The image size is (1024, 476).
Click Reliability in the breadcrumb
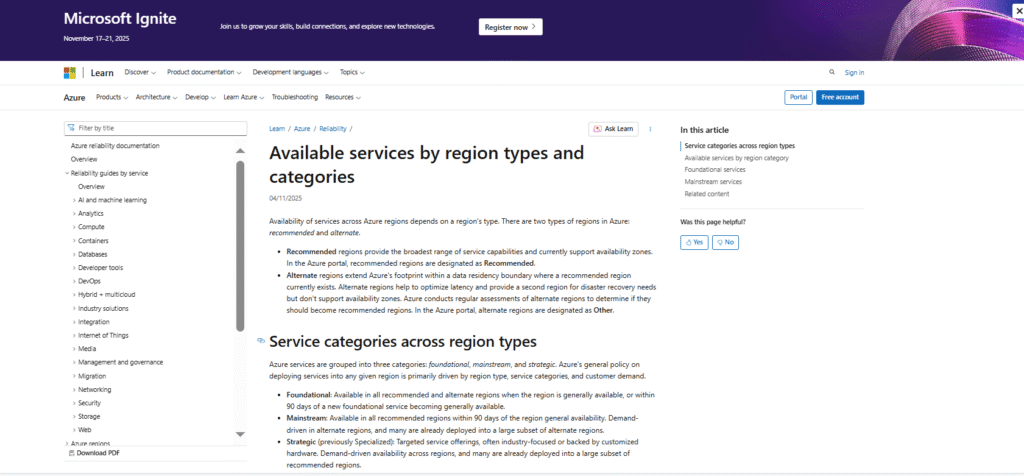[x=333, y=129]
